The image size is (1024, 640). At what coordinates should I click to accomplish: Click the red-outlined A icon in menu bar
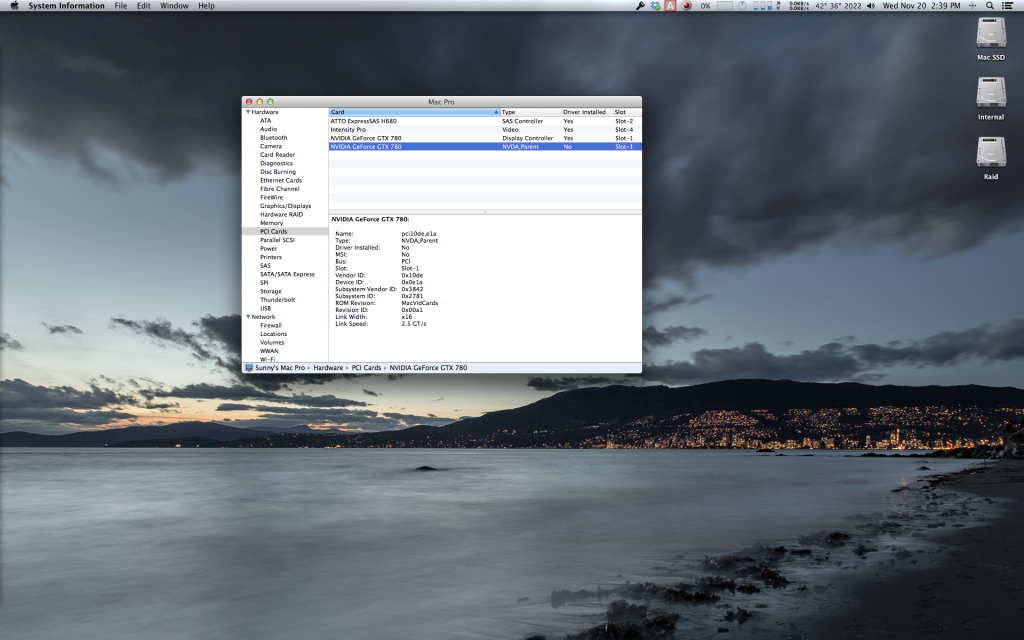(x=670, y=6)
